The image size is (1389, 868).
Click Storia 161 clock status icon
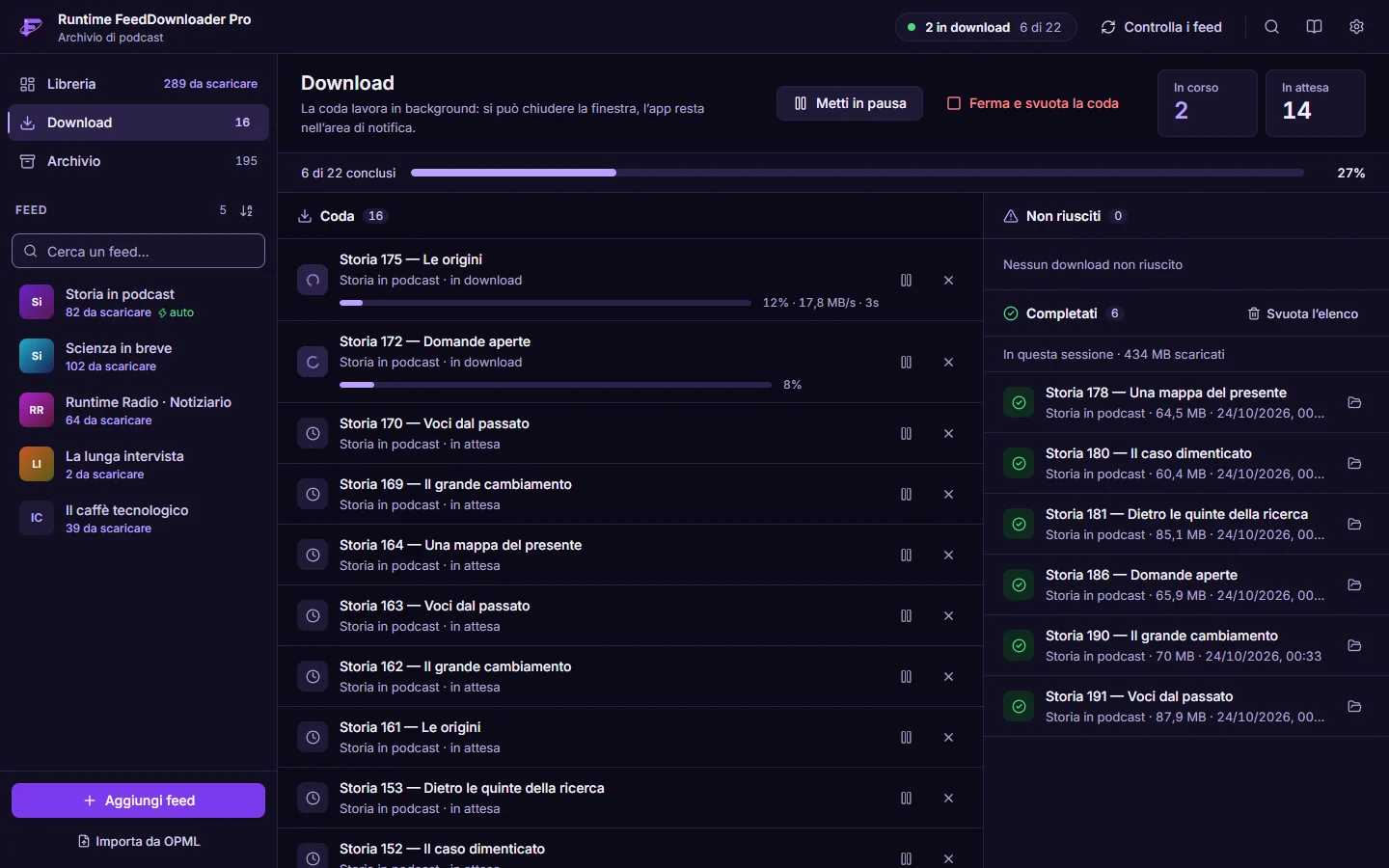pos(313,738)
